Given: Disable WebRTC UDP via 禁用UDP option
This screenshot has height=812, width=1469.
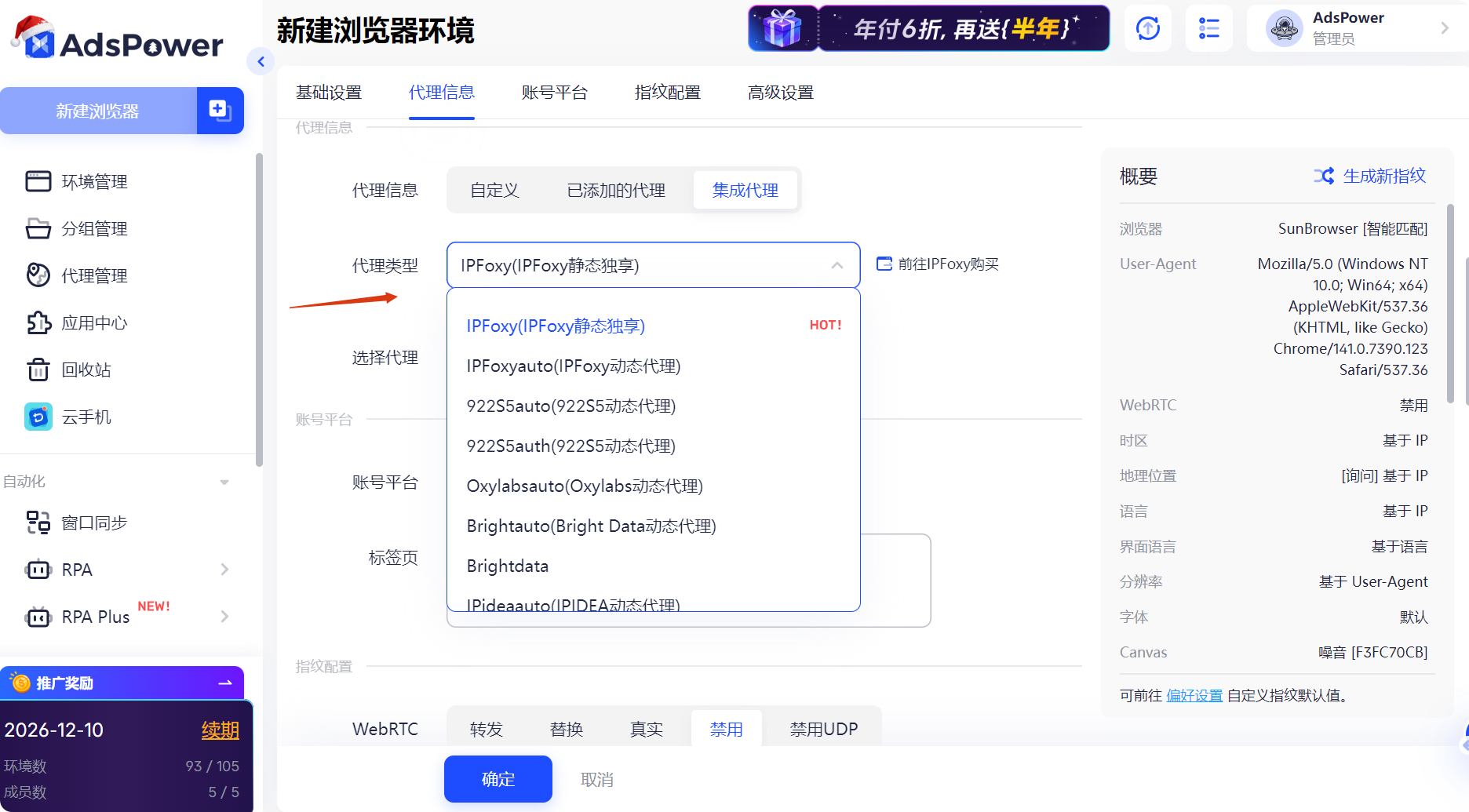Looking at the screenshot, I should 822,728.
